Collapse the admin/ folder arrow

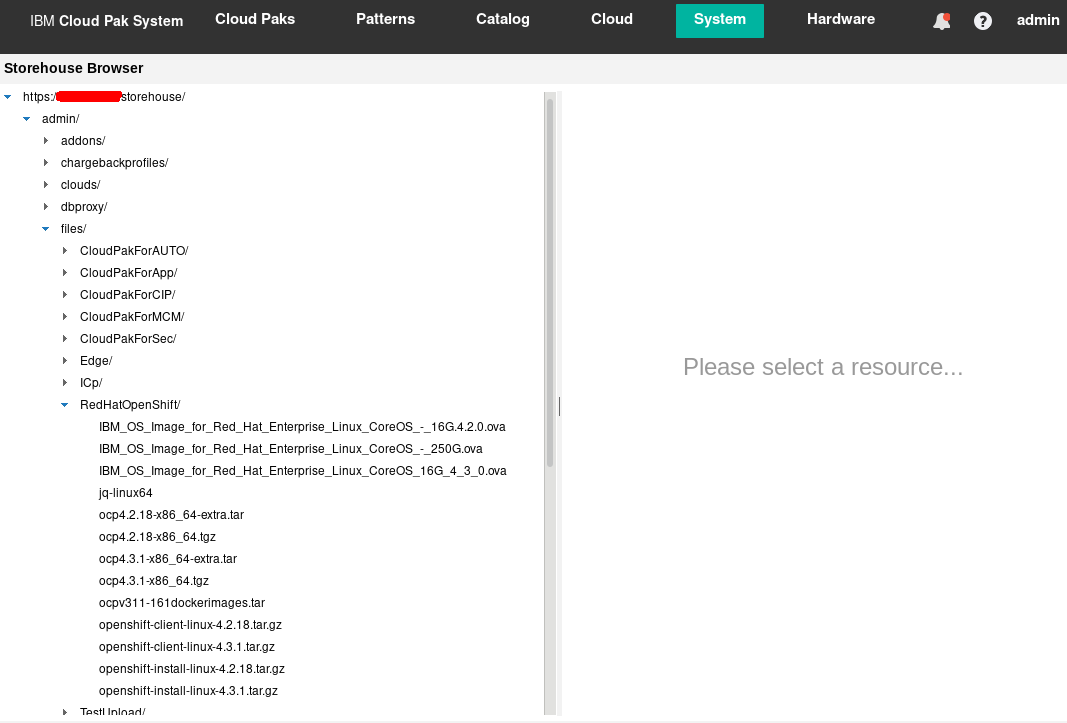pos(27,118)
